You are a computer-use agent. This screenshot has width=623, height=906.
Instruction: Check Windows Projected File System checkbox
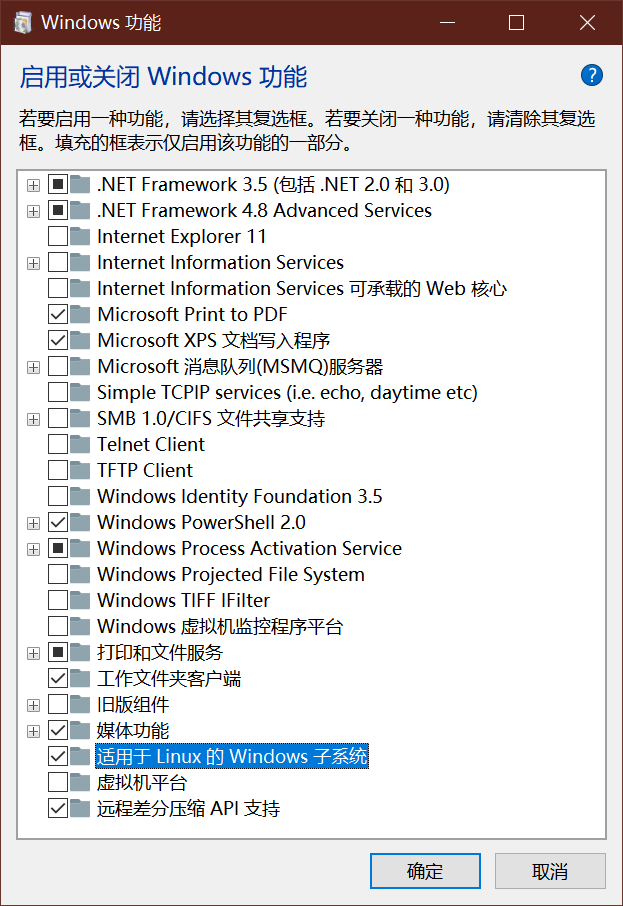pos(58,574)
